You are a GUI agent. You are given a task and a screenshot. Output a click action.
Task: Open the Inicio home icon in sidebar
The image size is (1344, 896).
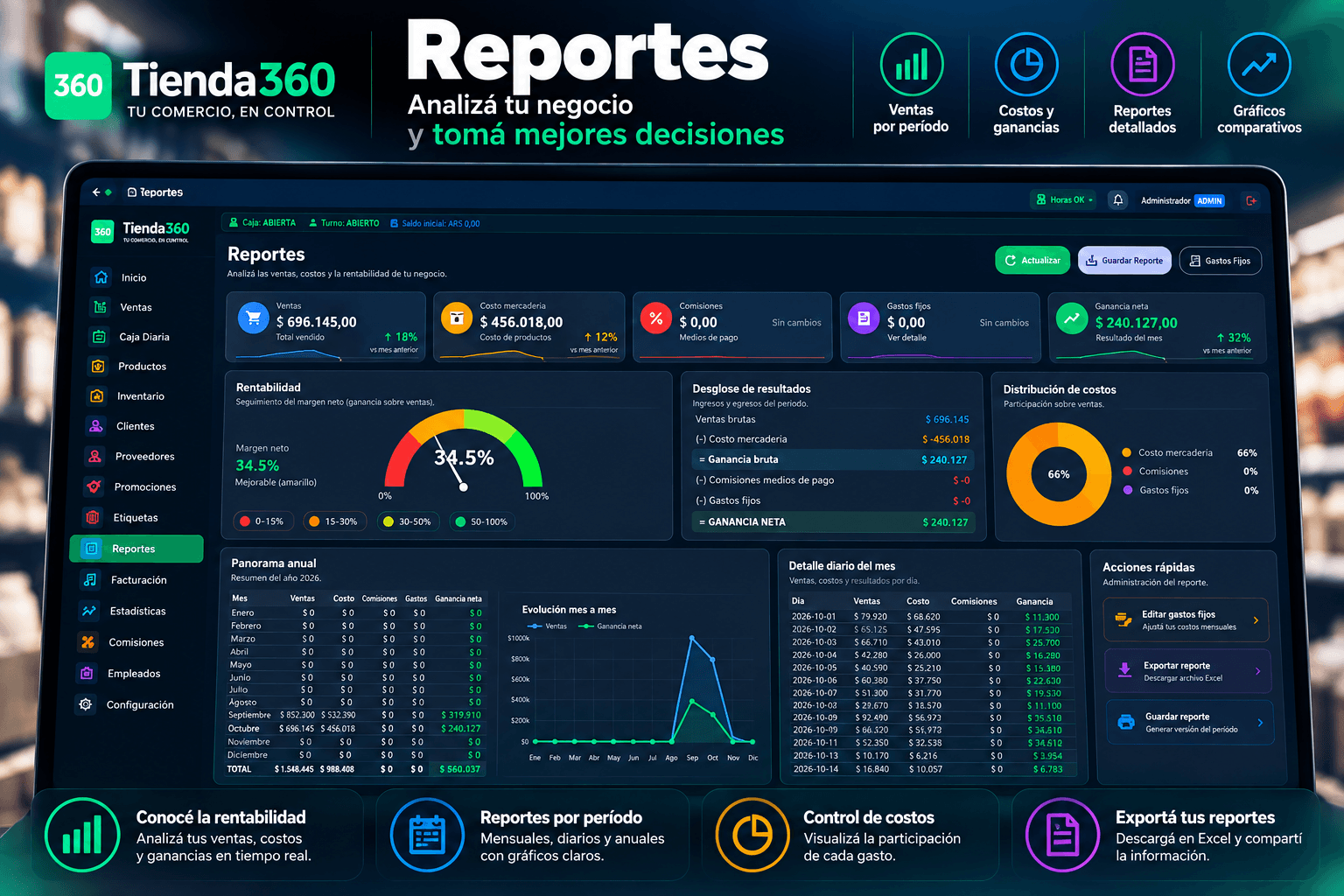[x=101, y=277]
